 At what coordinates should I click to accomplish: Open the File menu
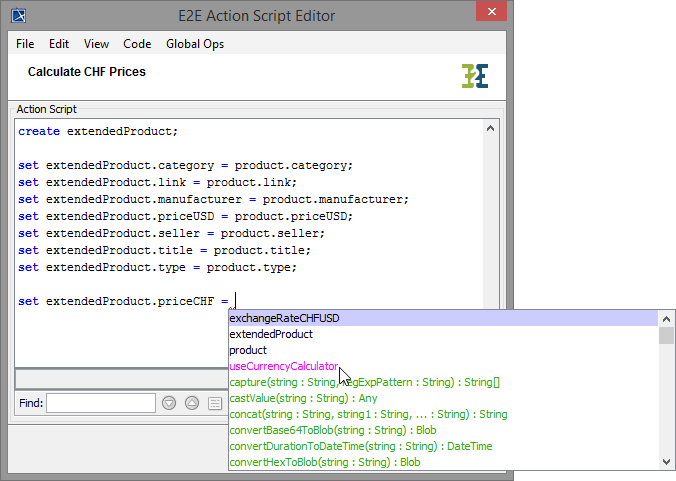[x=25, y=44]
